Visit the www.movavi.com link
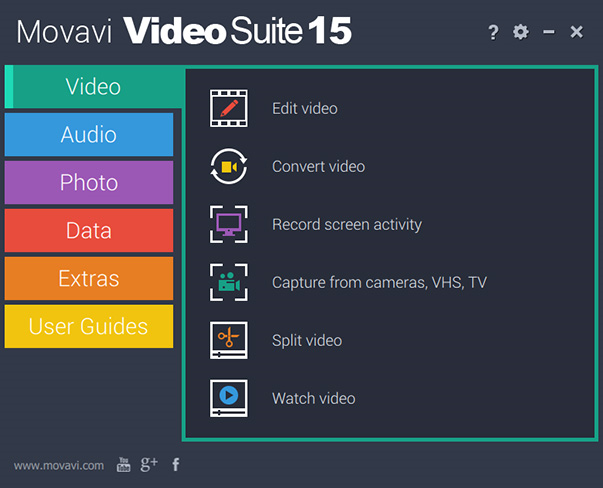The width and height of the screenshot is (603, 488). [59, 466]
